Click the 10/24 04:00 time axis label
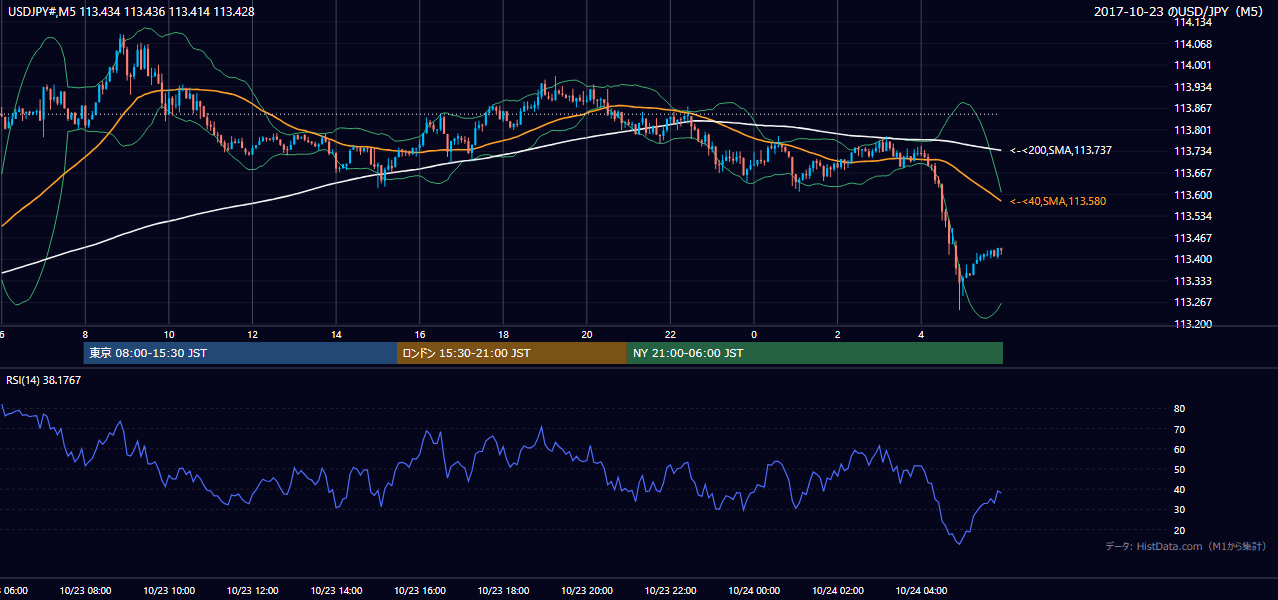1278x600 pixels. click(922, 591)
